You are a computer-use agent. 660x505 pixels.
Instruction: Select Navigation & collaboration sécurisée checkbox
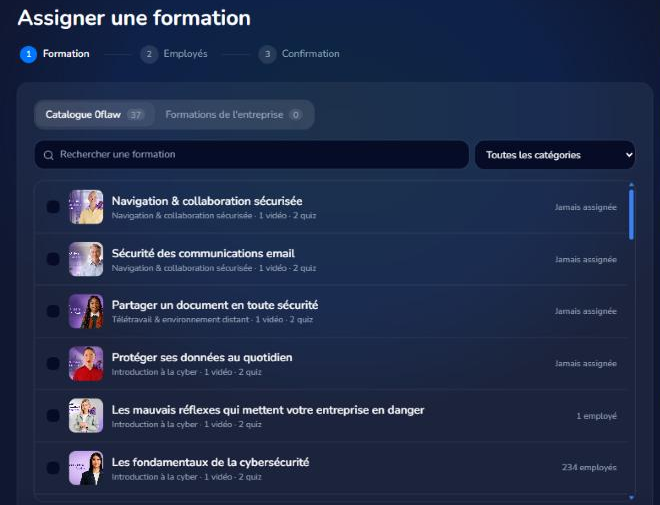click(53, 207)
